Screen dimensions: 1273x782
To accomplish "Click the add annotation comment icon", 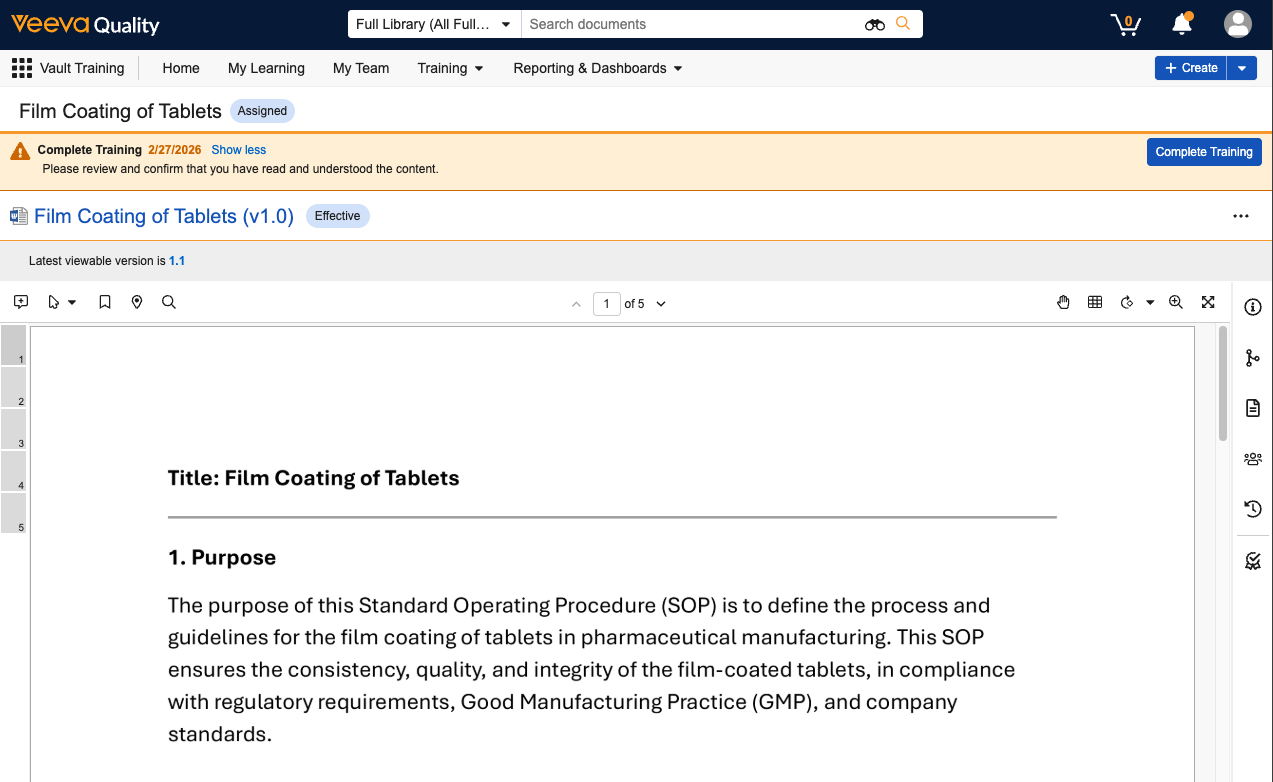I will [x=21, y=302].
